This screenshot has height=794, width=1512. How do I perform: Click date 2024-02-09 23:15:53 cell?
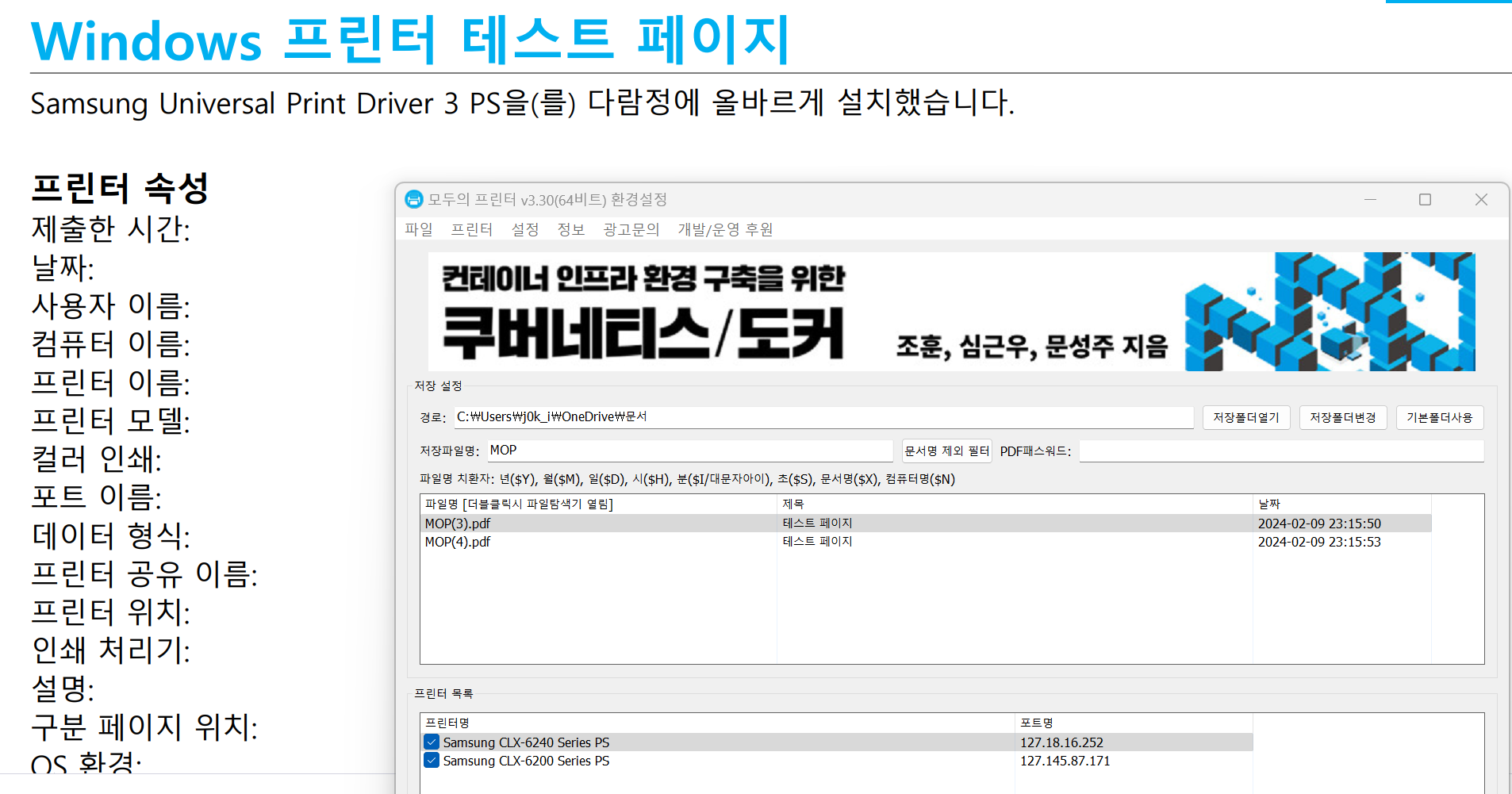1319,542
